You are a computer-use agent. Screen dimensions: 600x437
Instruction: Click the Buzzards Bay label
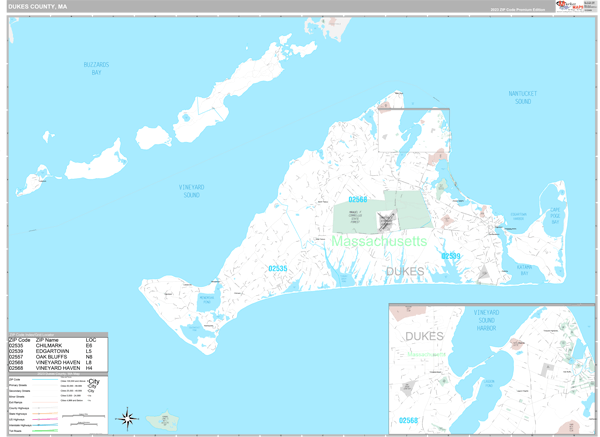click(96, 68)
